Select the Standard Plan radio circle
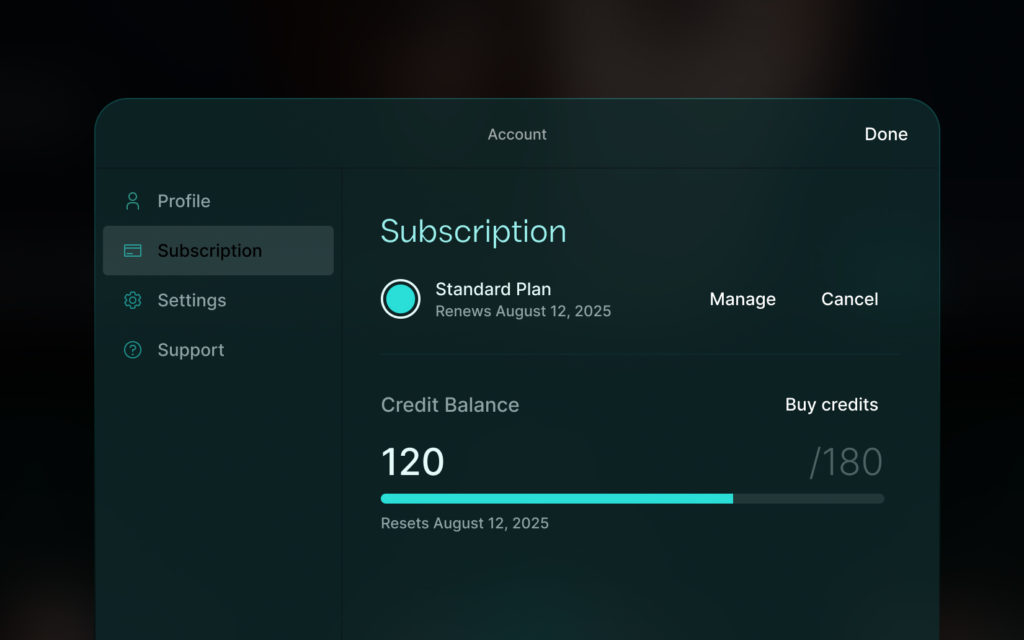This screenshot has height=640, width=1024. point(400,299)
